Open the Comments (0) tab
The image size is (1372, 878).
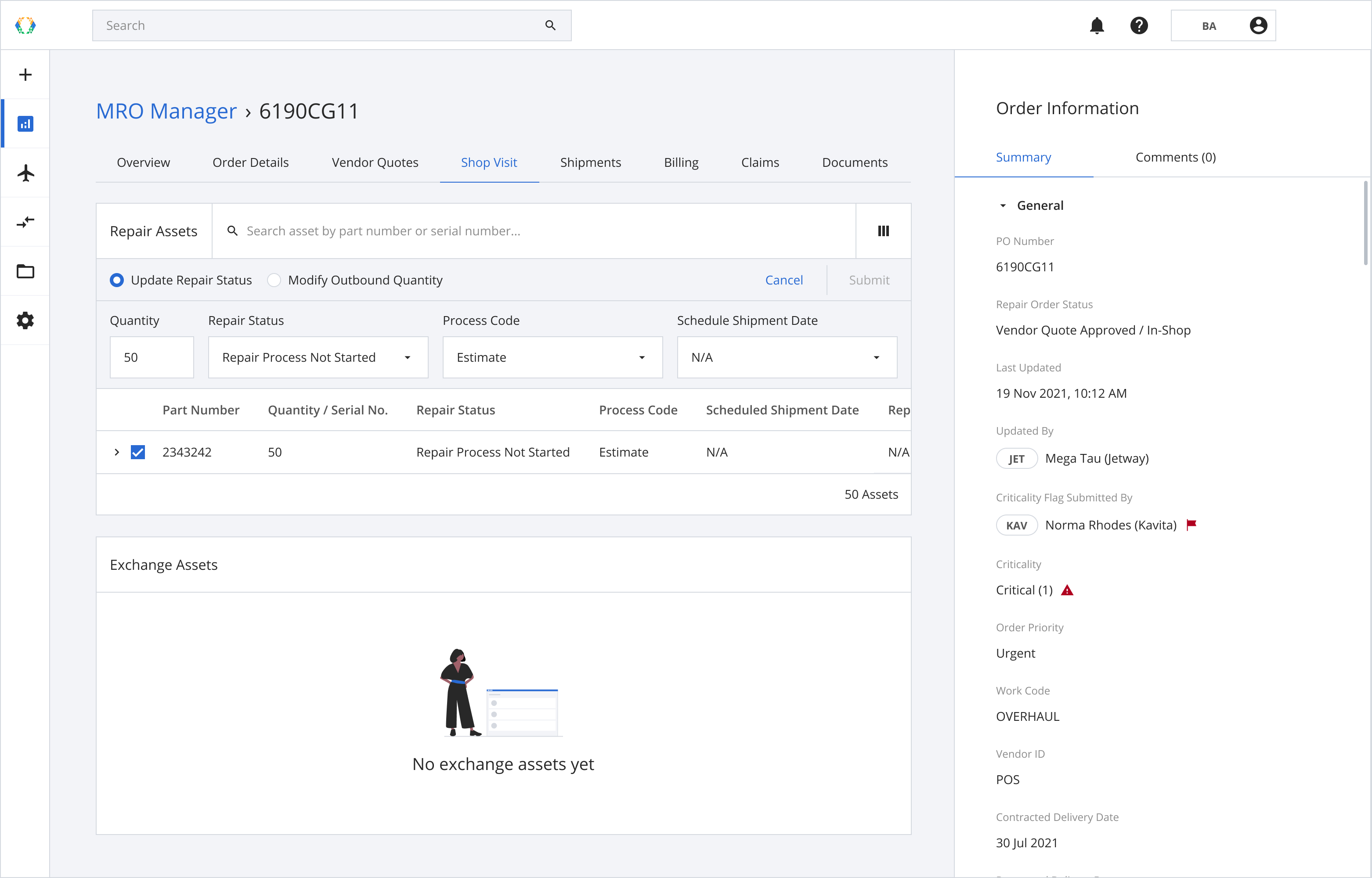point(1175,157)
